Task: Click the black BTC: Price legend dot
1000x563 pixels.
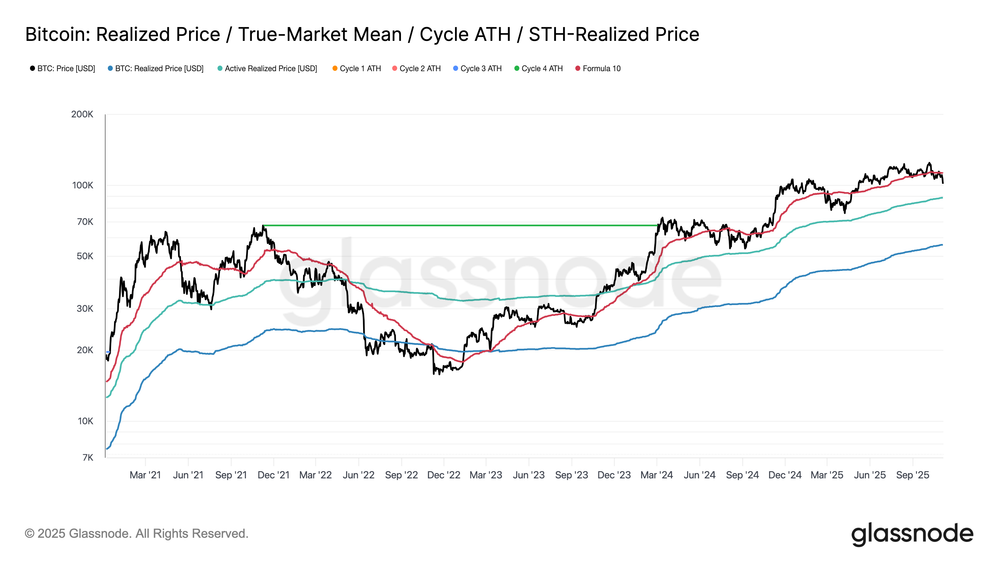Action: click(x=28, y=69)
